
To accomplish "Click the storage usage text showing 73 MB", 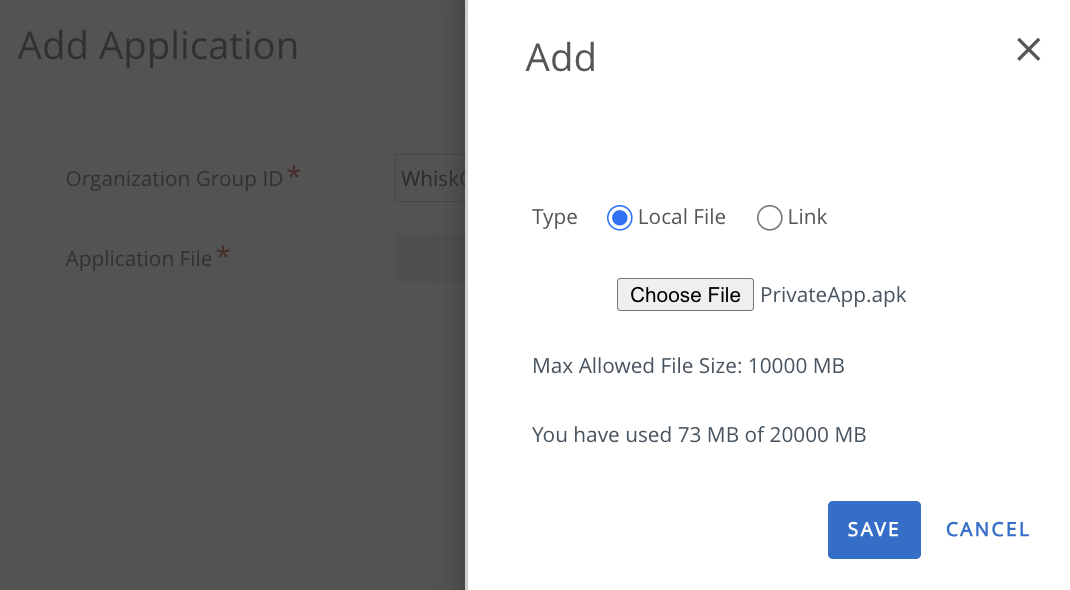I will pyautogui.click(x=699, y=434).
